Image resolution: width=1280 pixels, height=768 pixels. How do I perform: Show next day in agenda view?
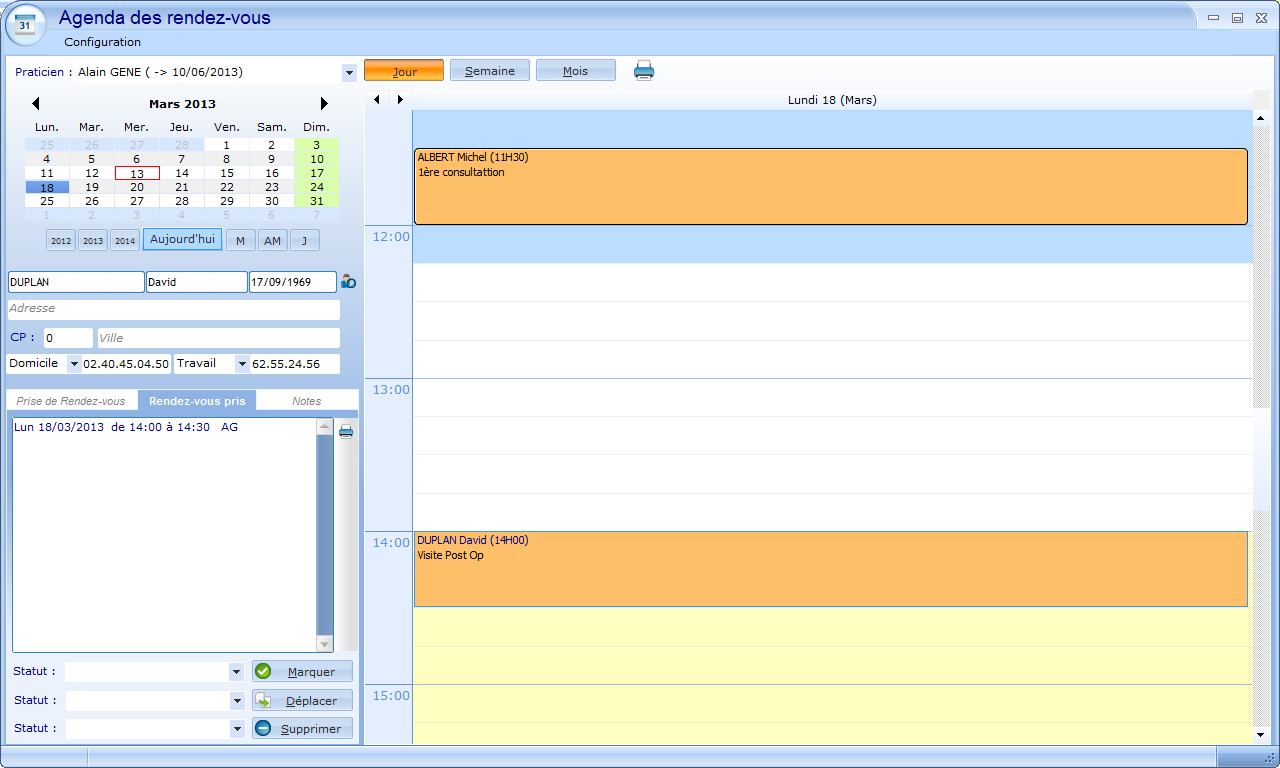click(400, 99)
